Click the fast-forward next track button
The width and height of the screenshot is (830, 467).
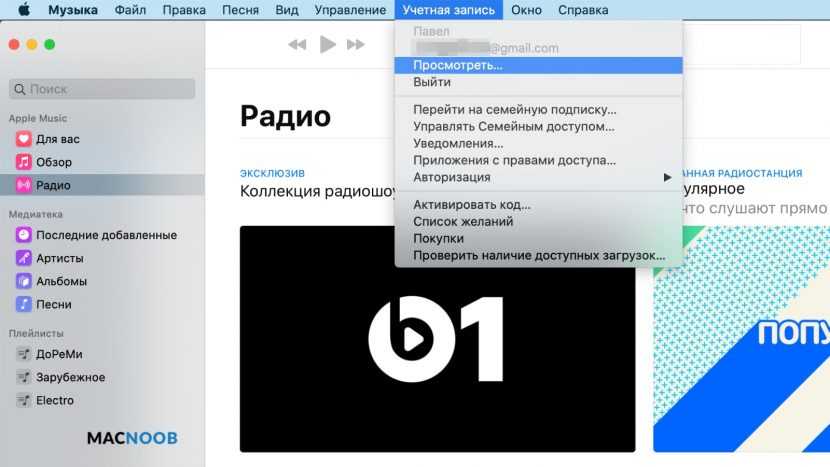click(356, 44)
